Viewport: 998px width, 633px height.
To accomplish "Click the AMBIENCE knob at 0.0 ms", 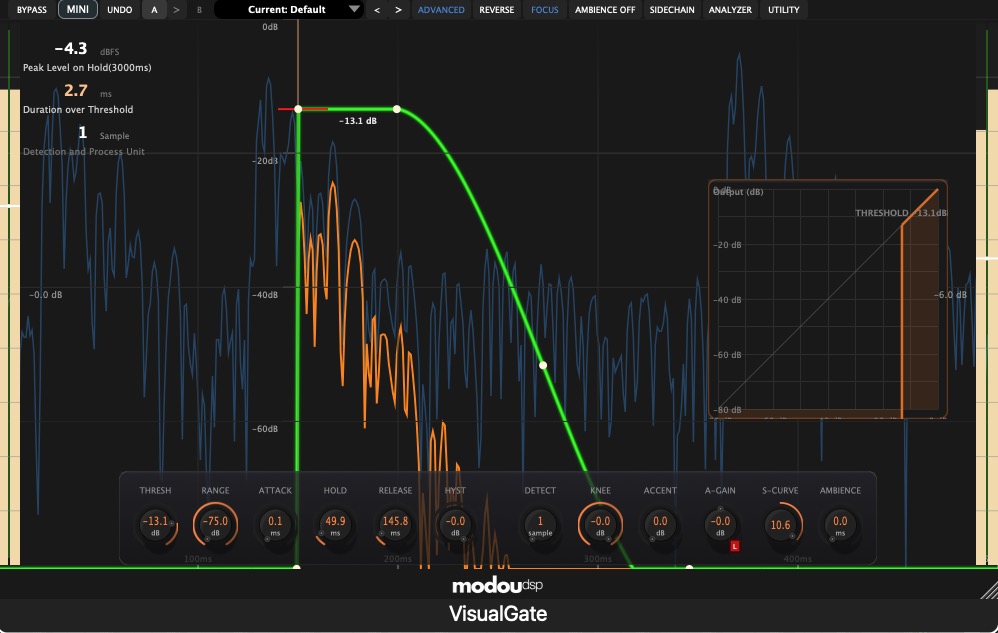I will click(840, 525).
